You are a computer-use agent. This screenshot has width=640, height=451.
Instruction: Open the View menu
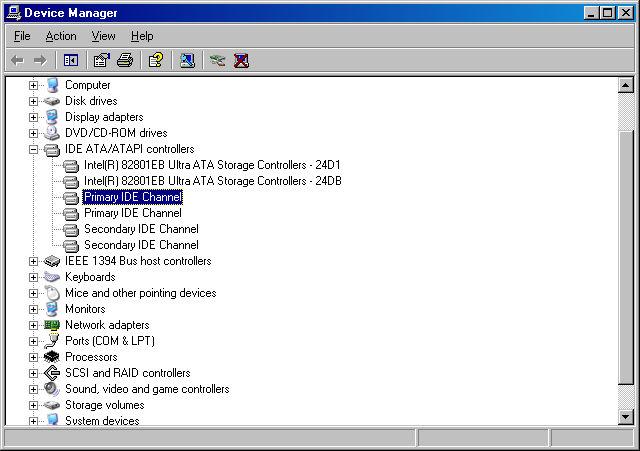coord(103,36)
